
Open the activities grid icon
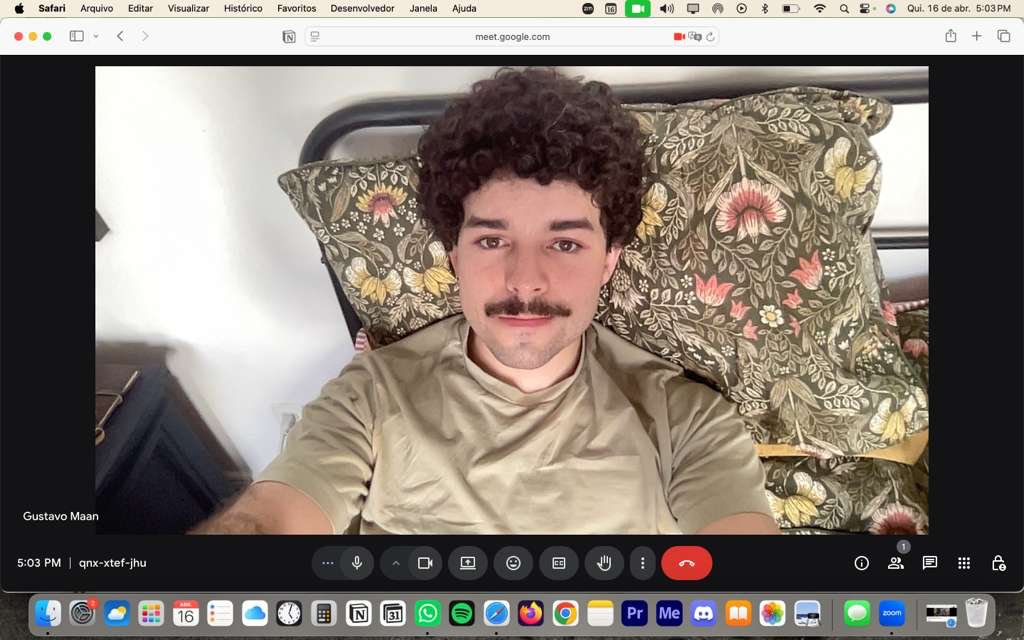point(964,563)
